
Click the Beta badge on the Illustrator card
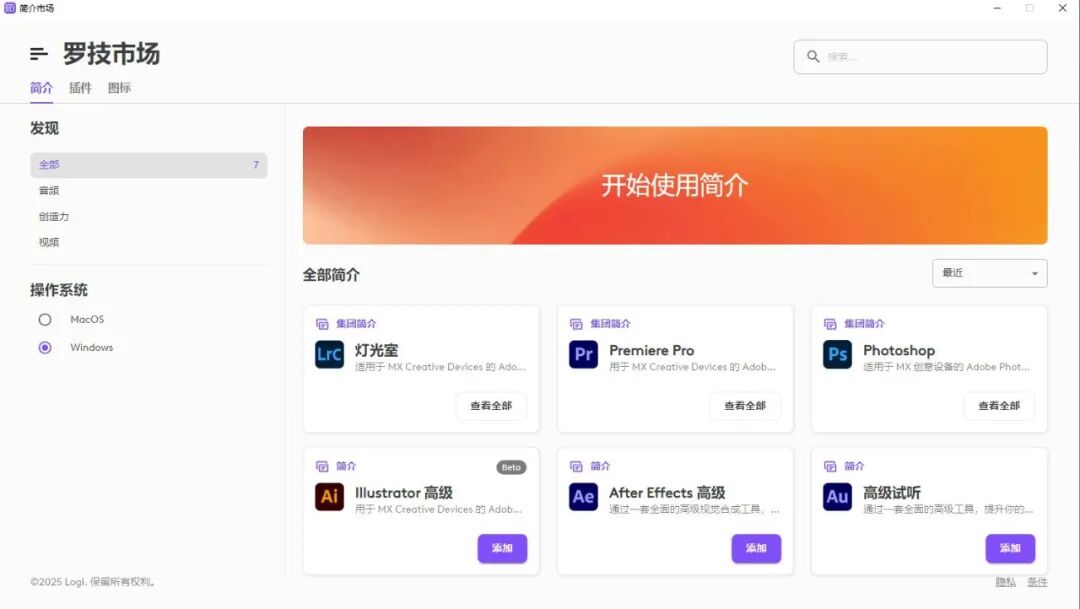point(511,467)
